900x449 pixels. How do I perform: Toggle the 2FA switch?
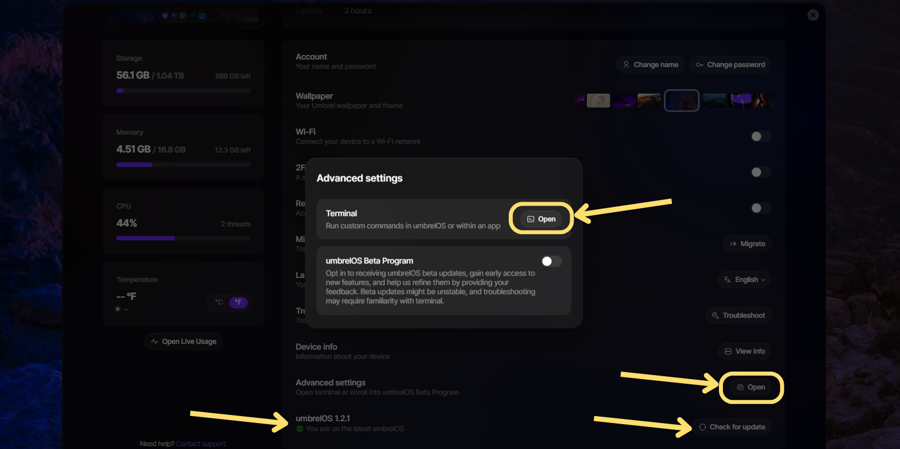point(760,172)
